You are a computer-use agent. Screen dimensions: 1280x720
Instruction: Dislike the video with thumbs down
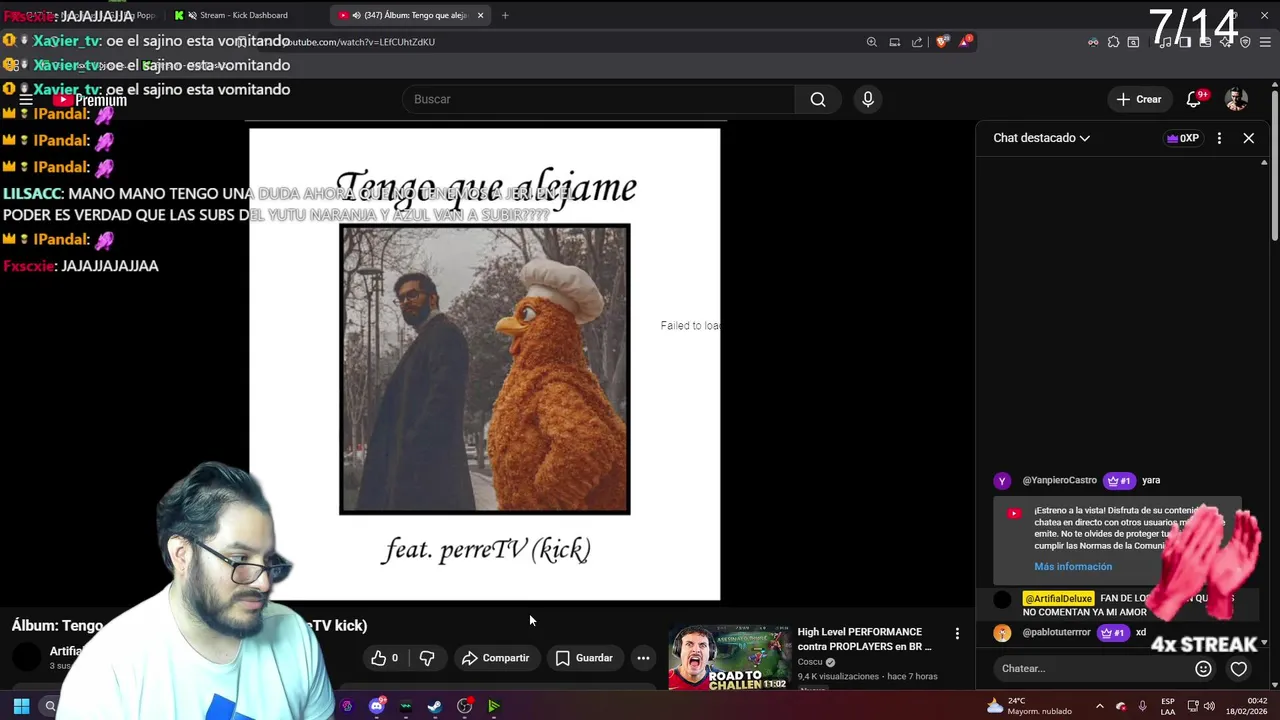coord(427,658)
